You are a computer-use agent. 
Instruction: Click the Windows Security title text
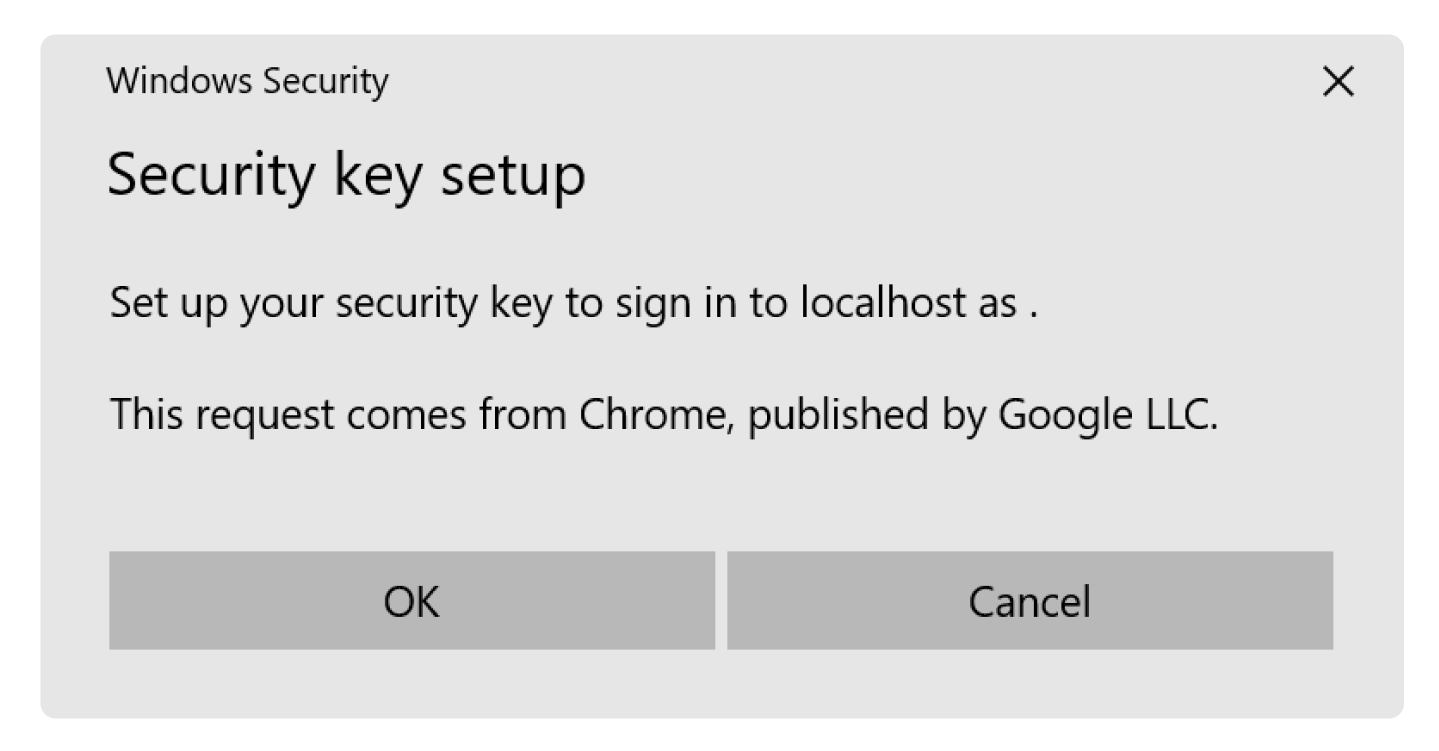[x=247, y=81]
